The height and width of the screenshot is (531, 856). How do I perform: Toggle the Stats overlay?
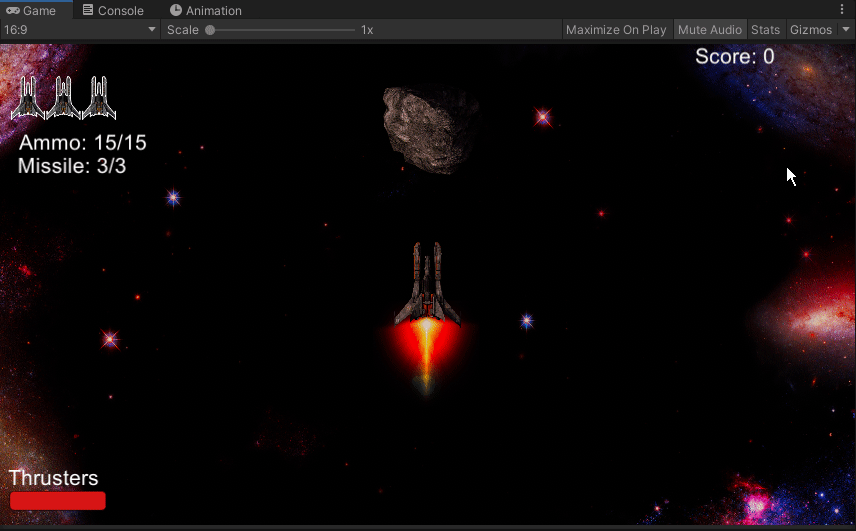coord(765,30)
